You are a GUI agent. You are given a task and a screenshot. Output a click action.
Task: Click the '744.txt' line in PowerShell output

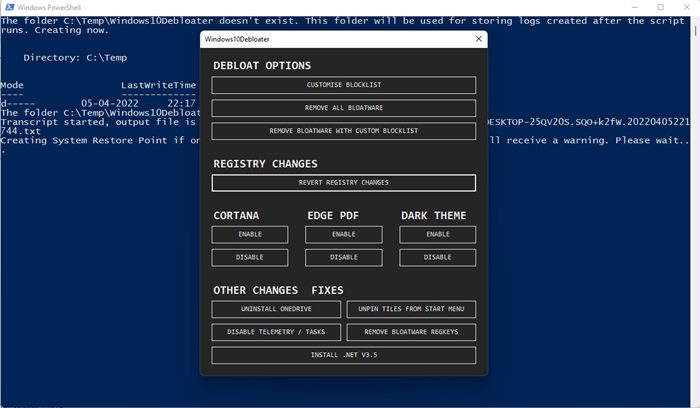21,131
